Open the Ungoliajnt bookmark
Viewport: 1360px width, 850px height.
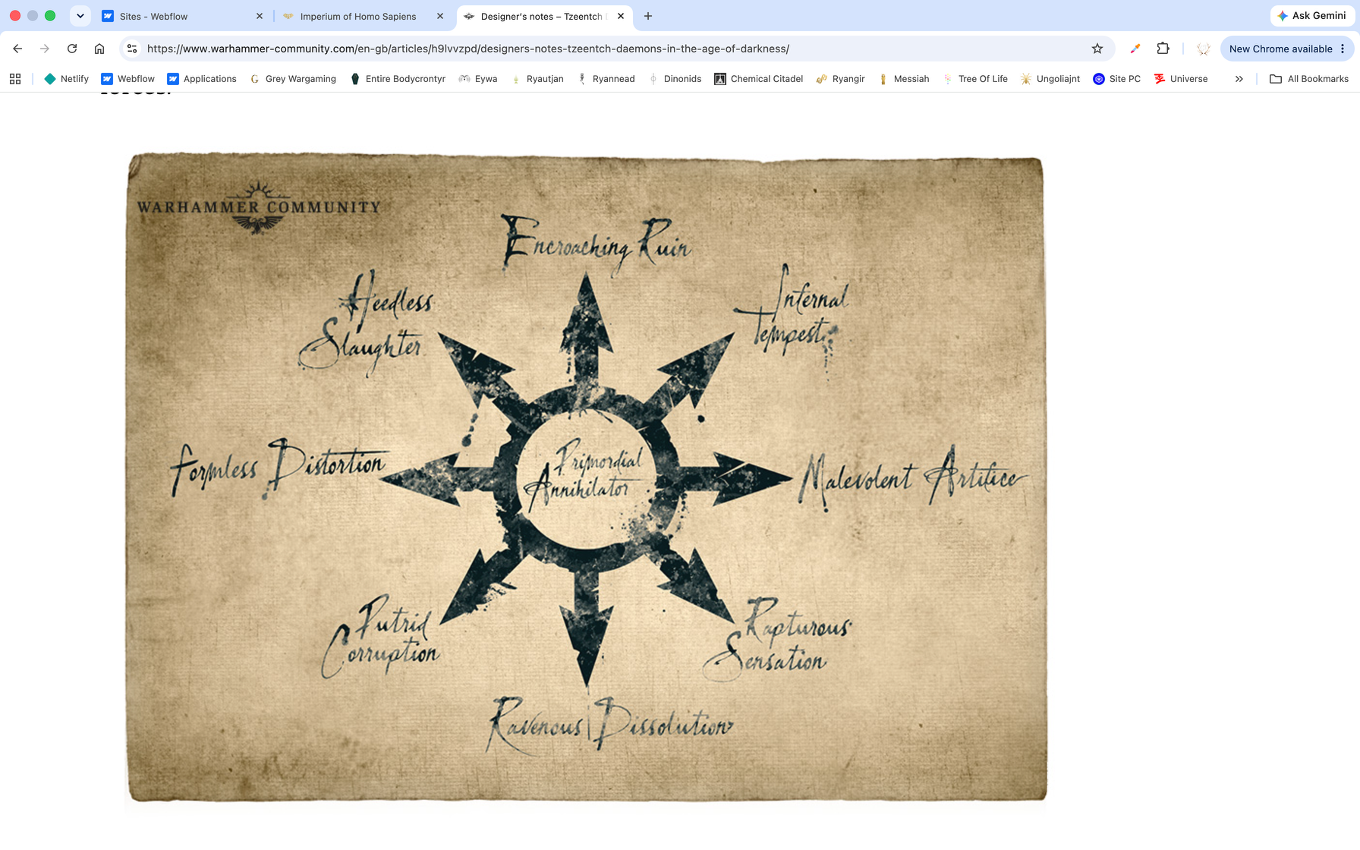[x=1050, y=79]
